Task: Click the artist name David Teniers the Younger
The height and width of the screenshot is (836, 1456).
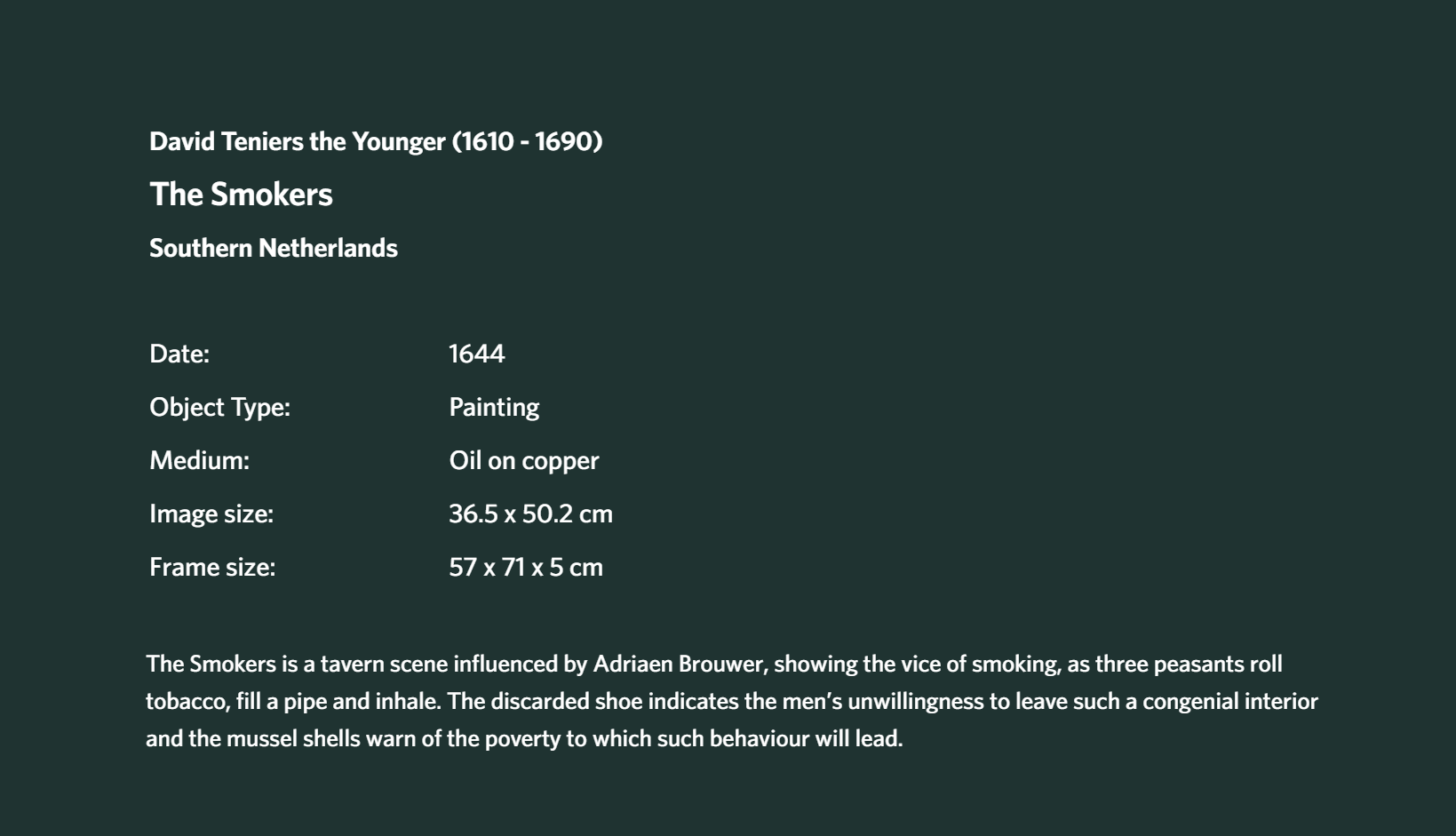Action: (298, 141)
